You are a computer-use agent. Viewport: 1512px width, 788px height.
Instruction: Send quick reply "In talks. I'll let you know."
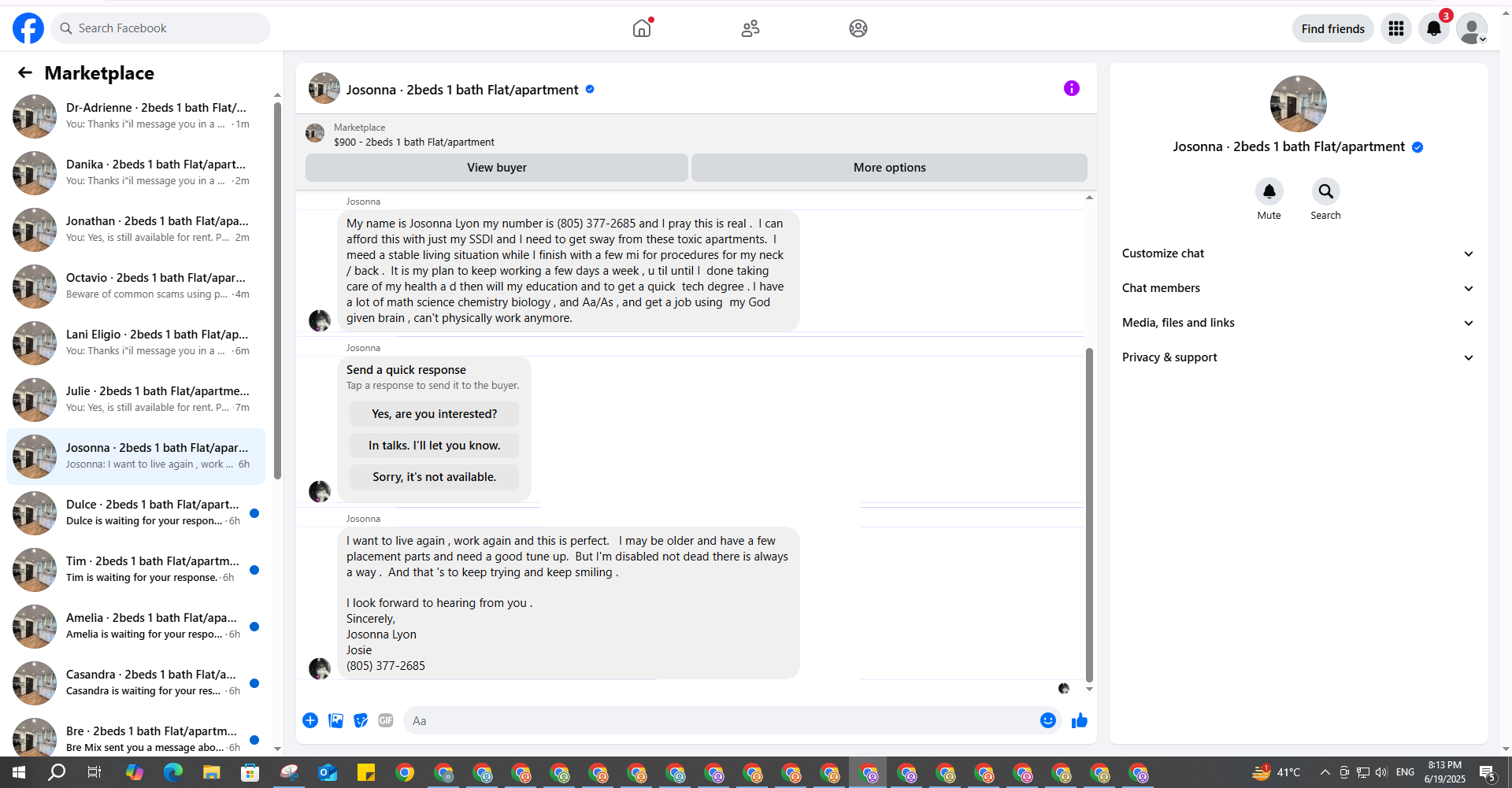(435, 446)
